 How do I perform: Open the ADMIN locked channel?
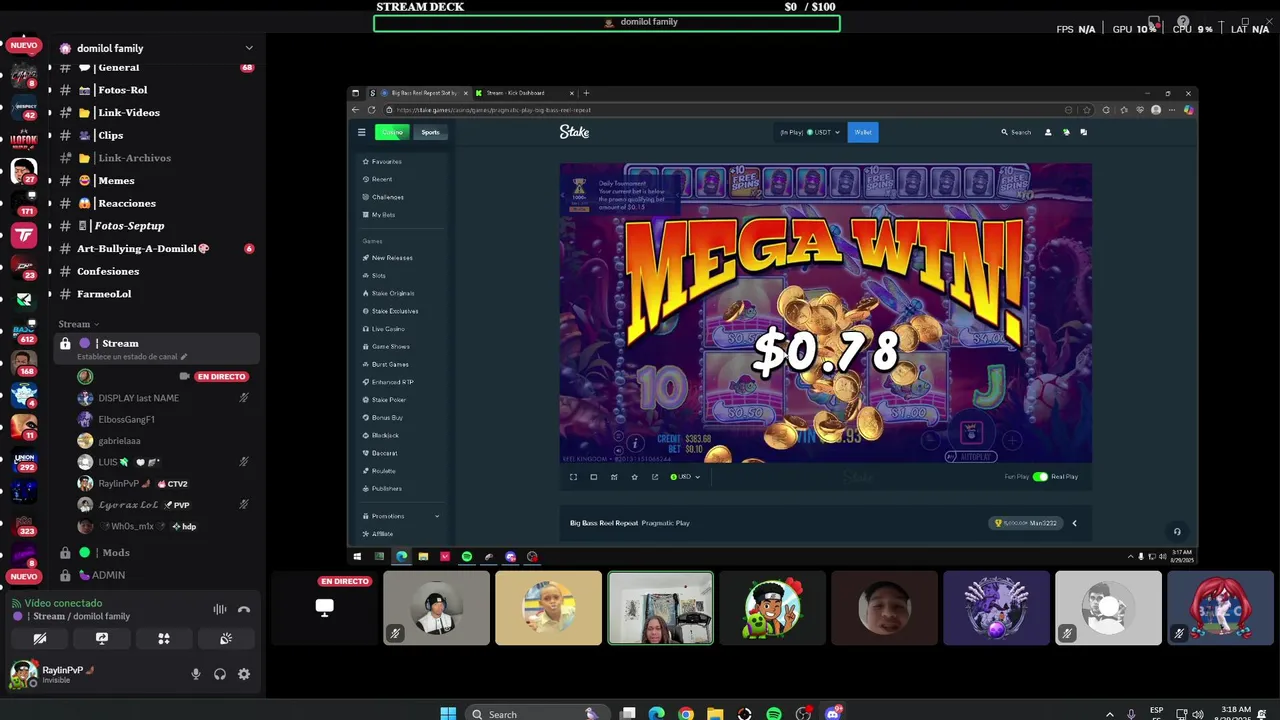click(156, 575)
